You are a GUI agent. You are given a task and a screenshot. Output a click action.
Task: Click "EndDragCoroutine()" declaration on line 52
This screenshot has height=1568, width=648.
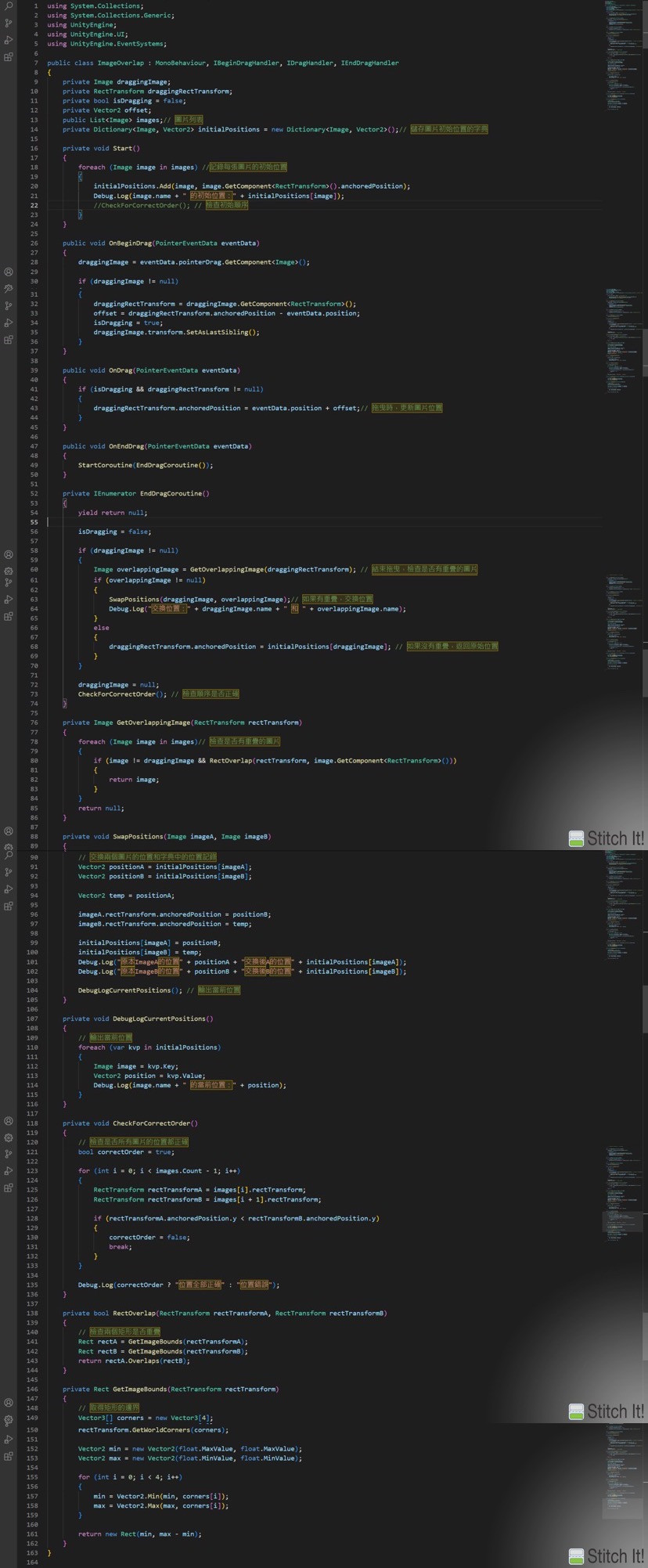tap(175, 493)
